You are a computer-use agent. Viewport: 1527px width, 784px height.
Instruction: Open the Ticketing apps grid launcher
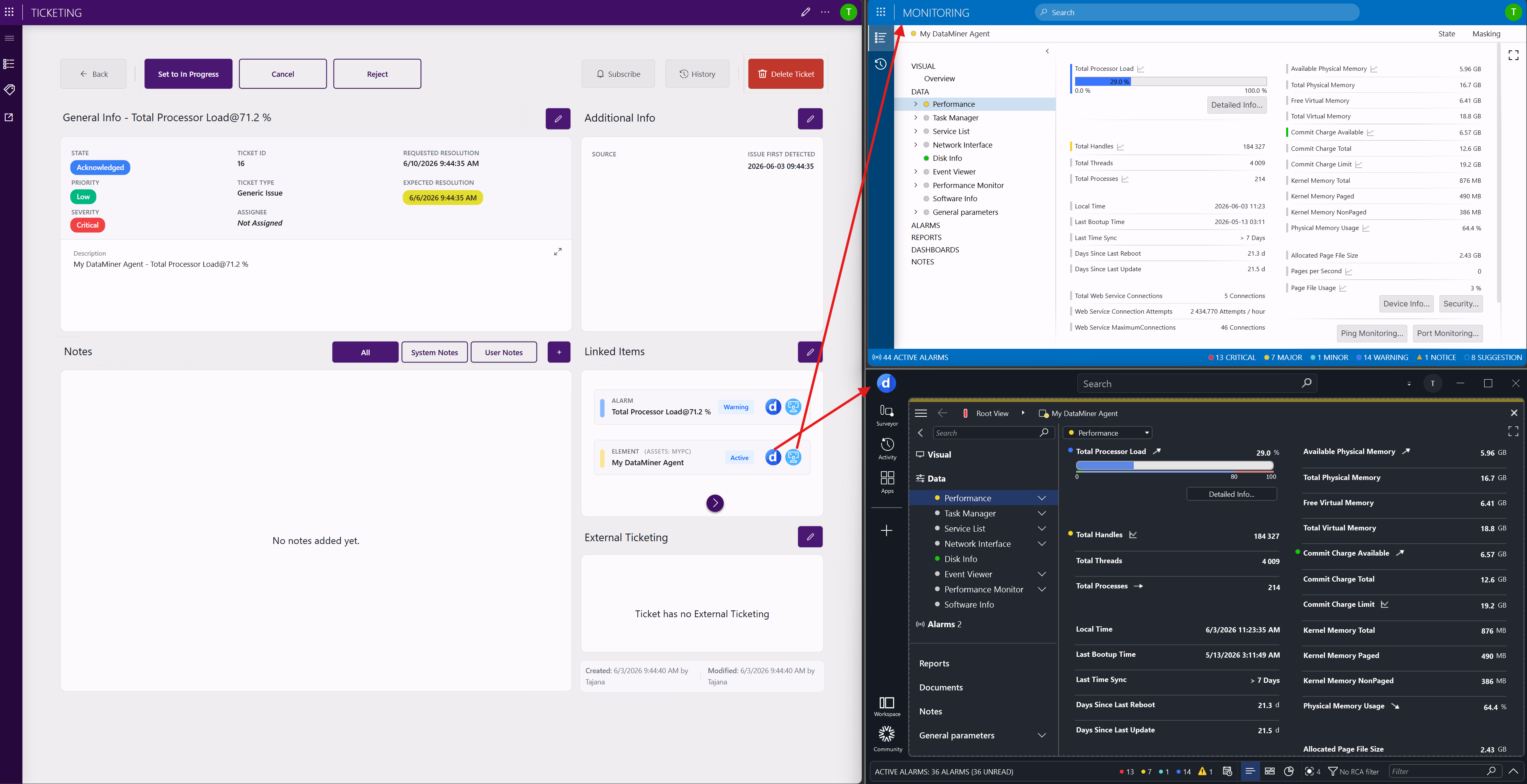click(10, 12)
